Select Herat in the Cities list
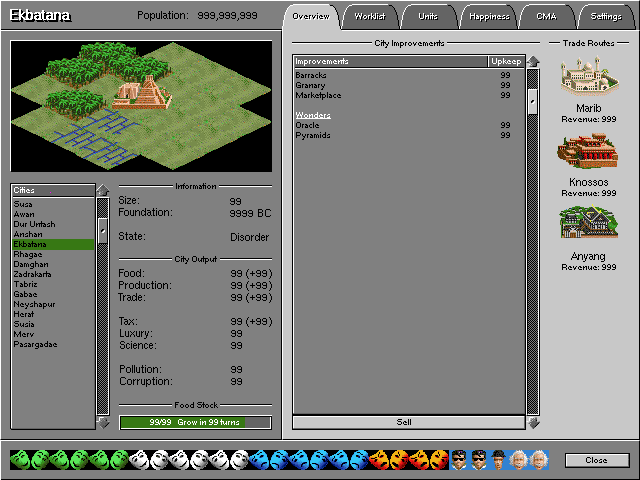The image size is (640, 480). pos(53,314)
